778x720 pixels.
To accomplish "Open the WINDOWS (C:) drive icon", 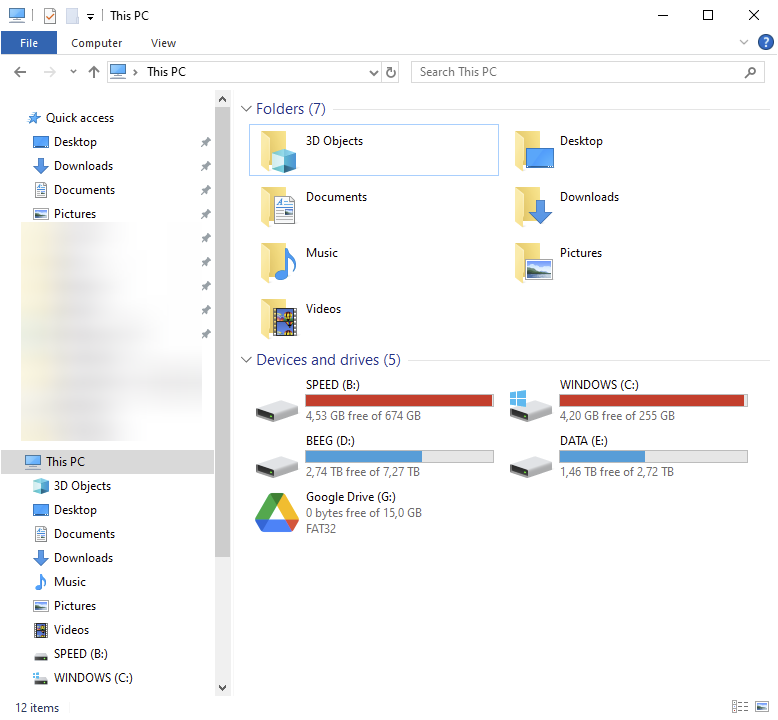I will (530, 402).
